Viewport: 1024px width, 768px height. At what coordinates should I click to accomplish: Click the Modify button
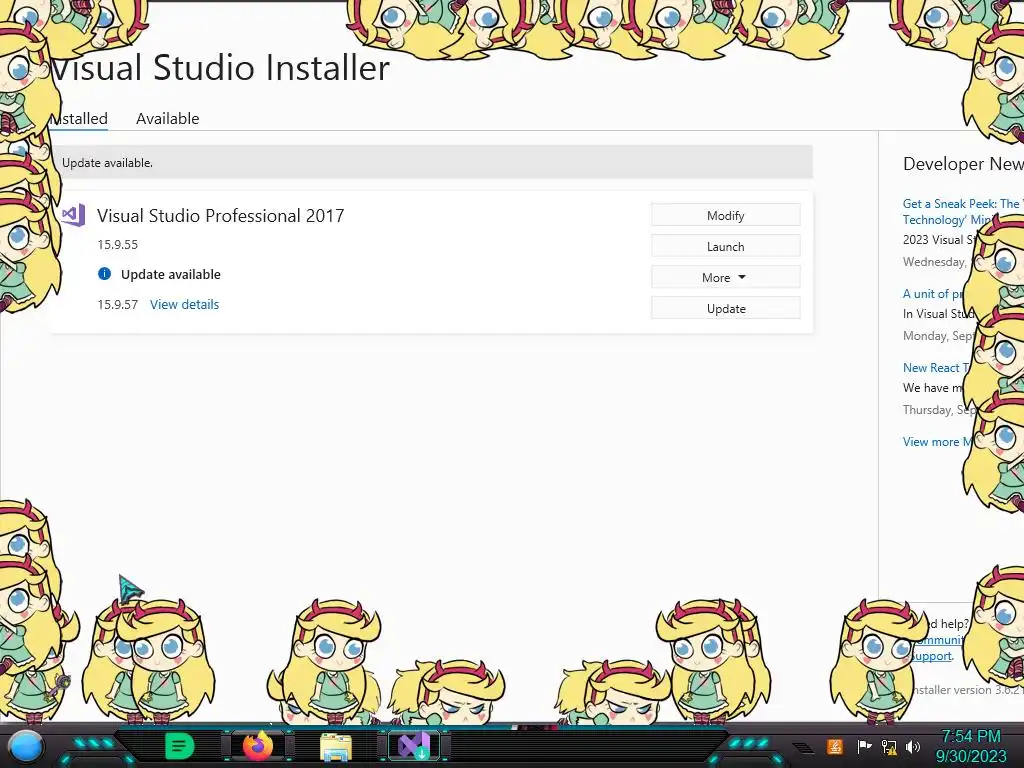pyautogui.click(x=726, y=215)
